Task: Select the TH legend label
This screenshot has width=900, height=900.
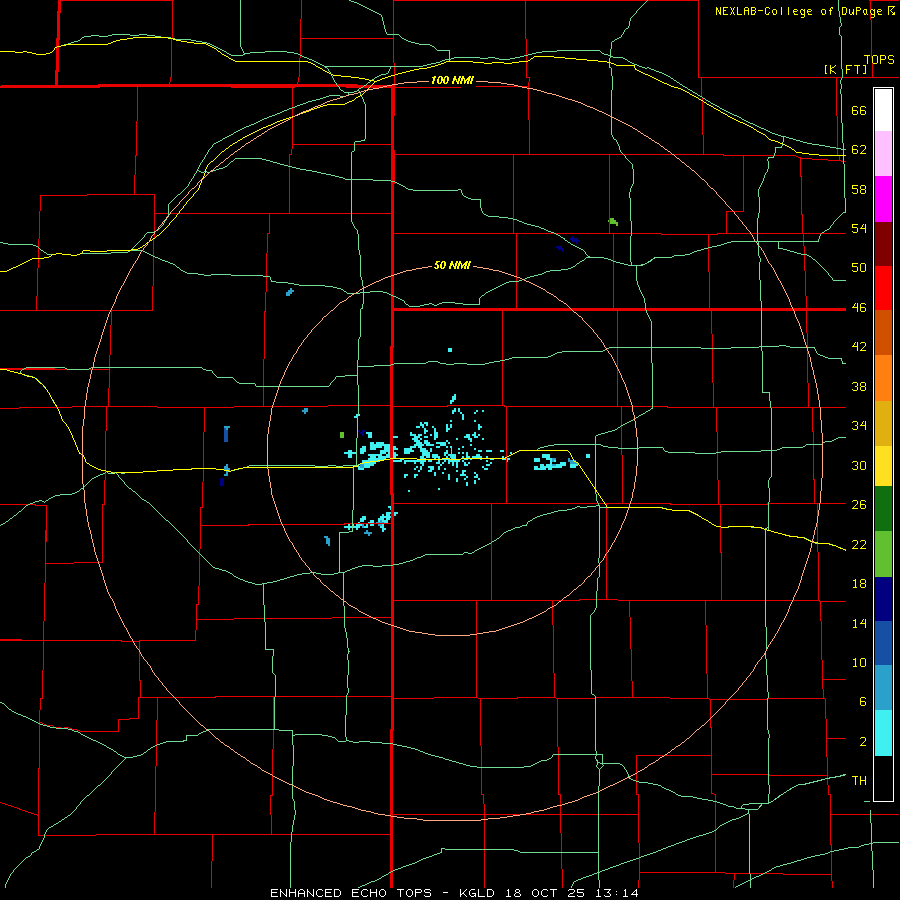Action: pos(859,781)
